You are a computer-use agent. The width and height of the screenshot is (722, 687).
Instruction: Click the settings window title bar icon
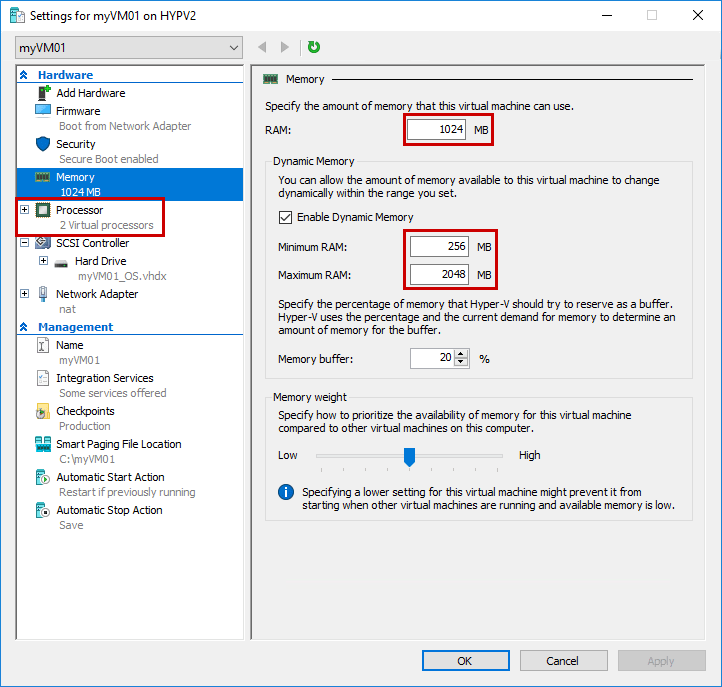click(x=17, y=15)
